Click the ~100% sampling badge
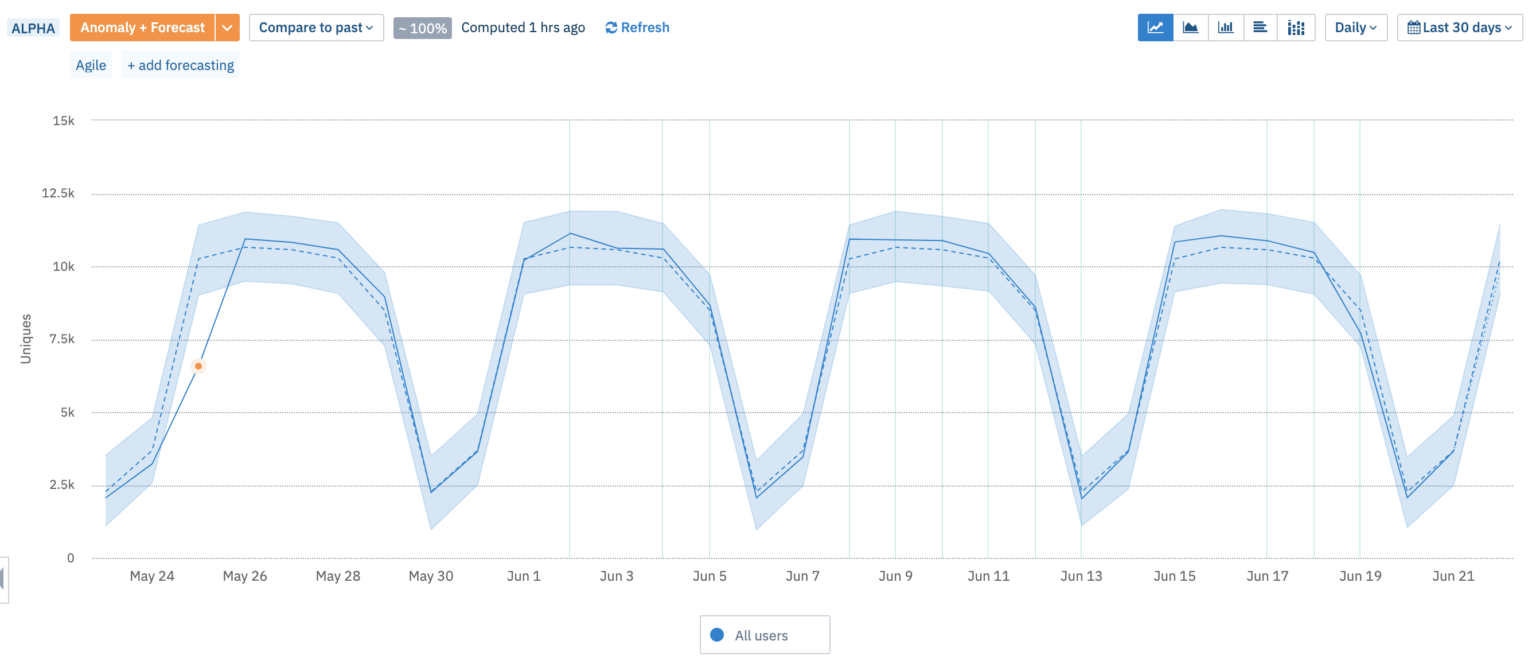This screenshot has width=1536, height=668. click(x=422, y=28)
